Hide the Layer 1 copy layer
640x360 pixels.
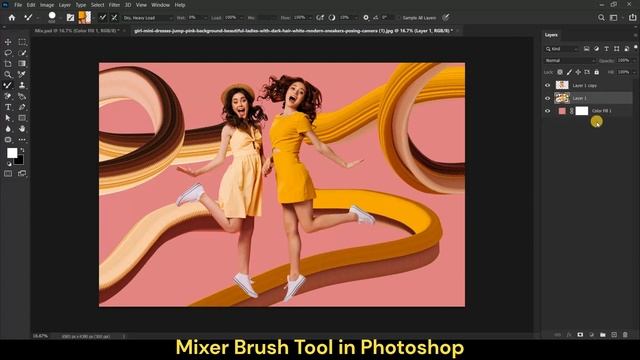547,85
